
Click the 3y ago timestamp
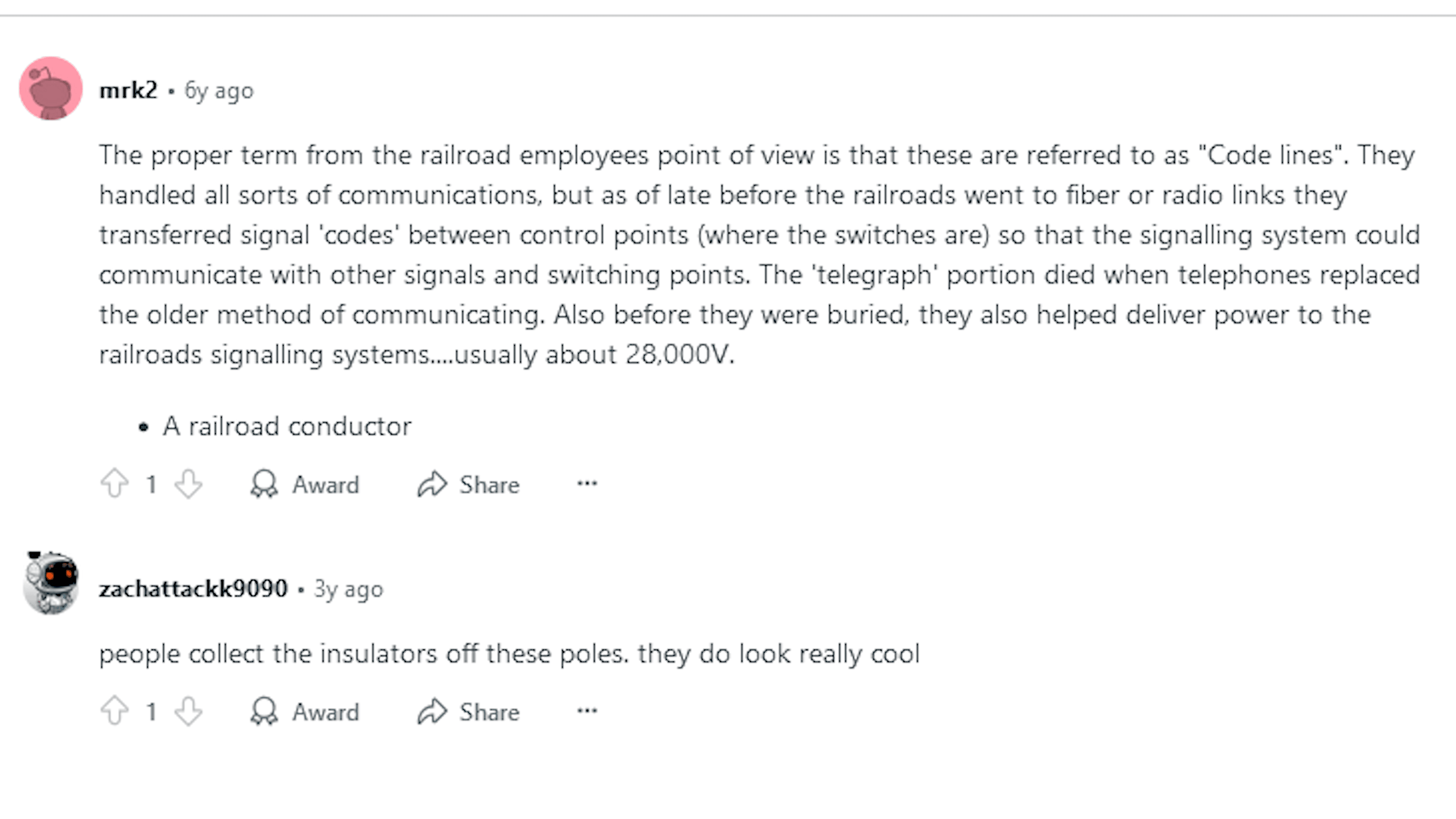coord(349,590)
